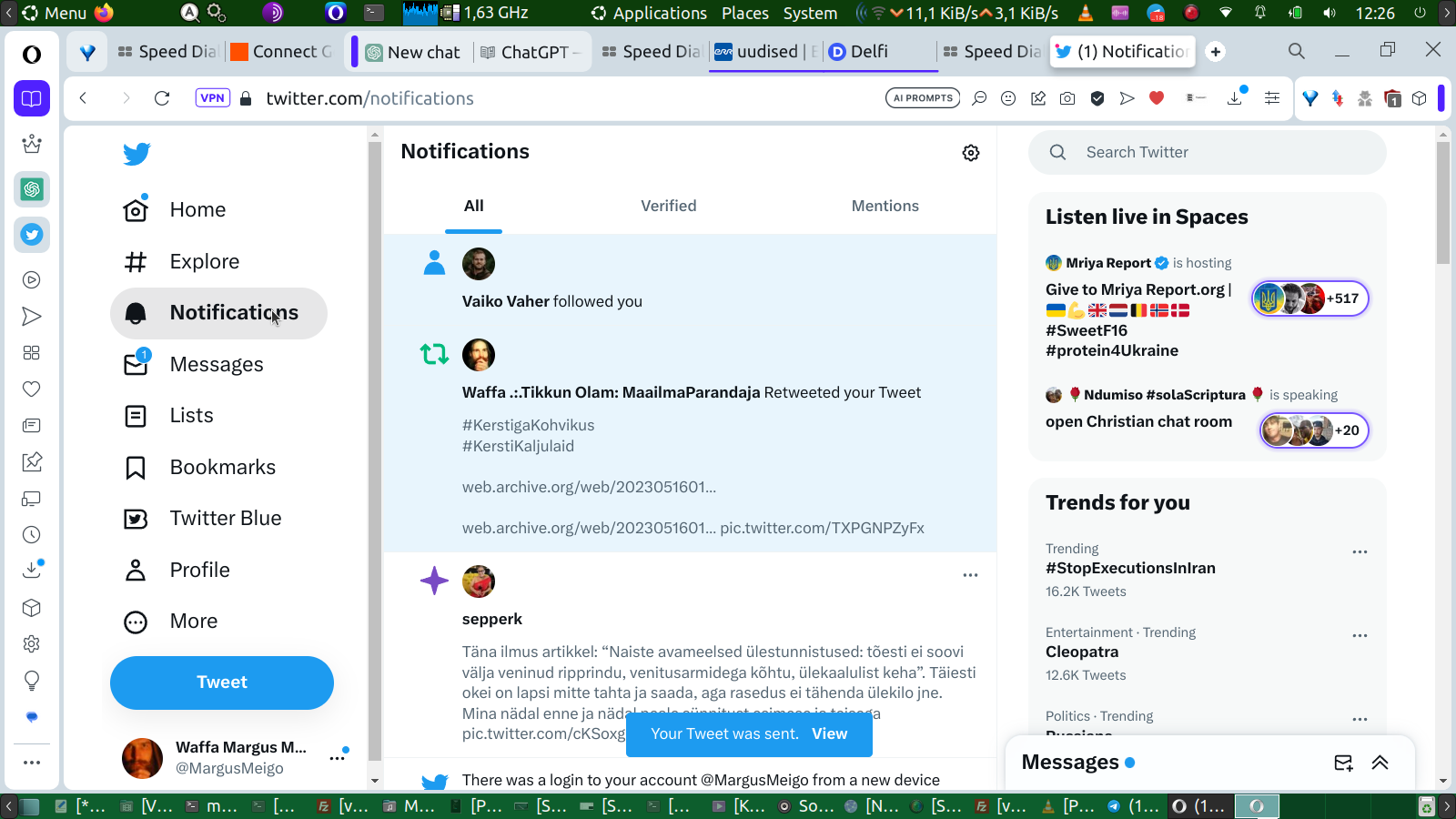Click the Search Twitter field

point(1208,153)
